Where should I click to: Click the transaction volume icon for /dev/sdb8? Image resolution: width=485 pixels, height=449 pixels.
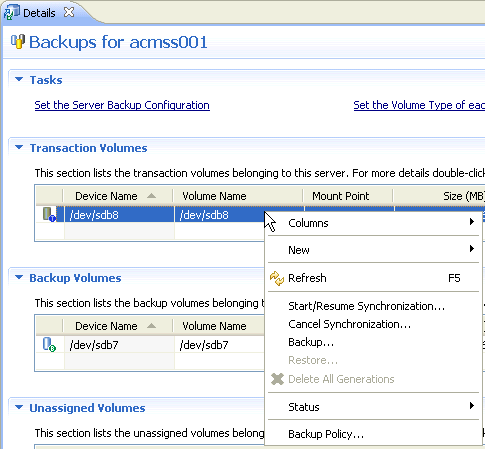49,214
